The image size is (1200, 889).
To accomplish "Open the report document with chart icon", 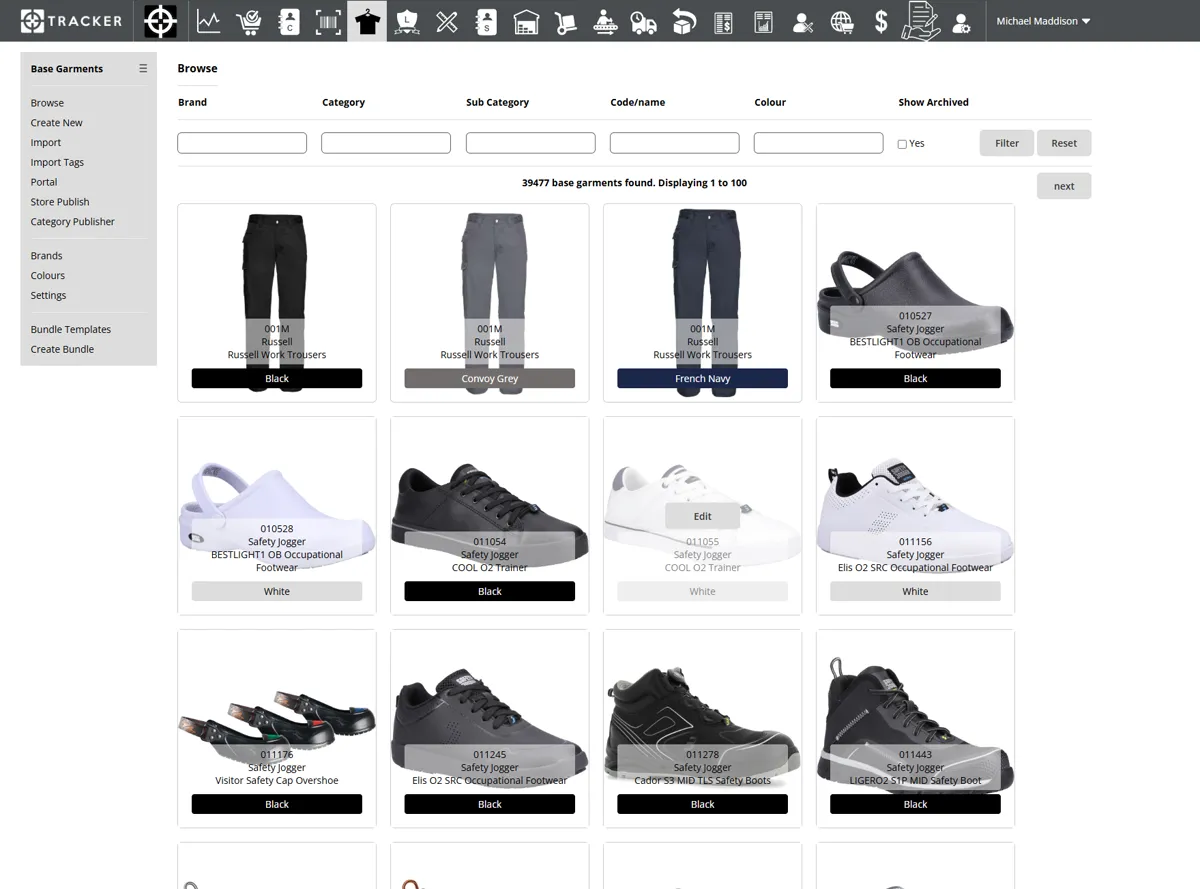I will coord(763,21).
